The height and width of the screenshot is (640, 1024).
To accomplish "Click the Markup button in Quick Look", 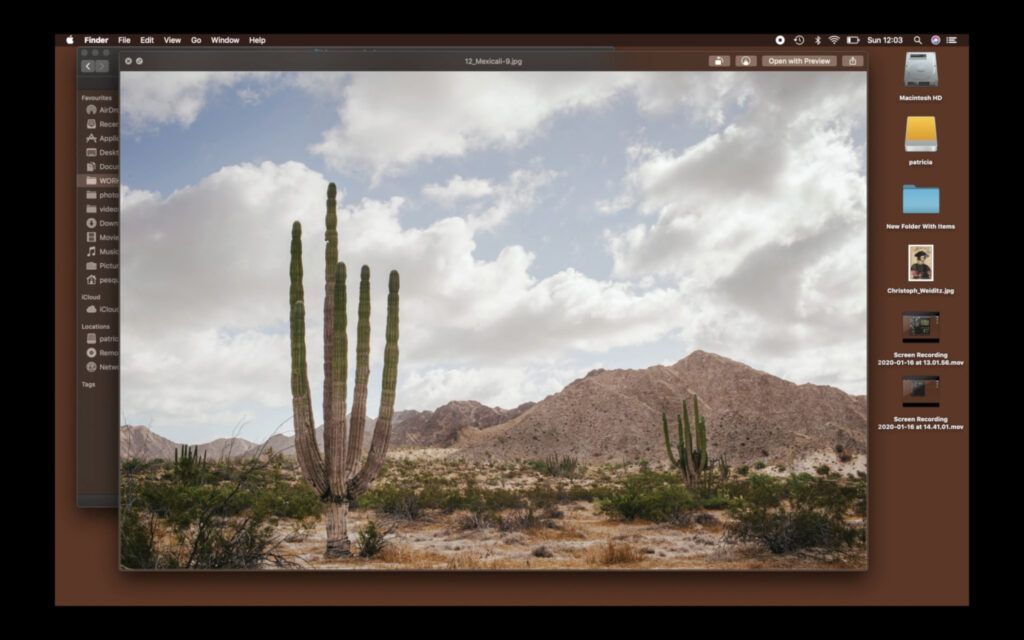I will [x=746, y=61].
